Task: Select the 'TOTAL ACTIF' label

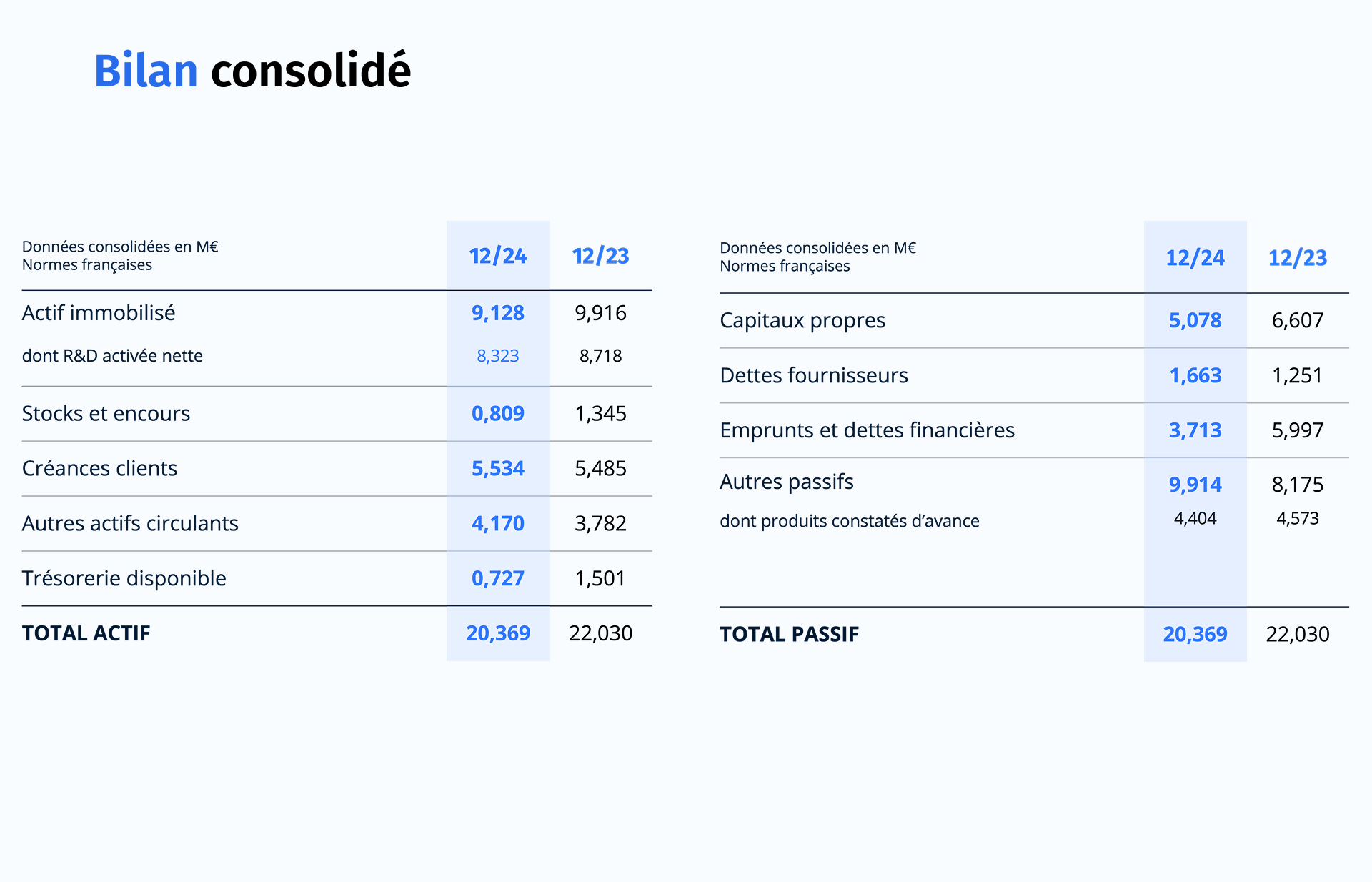Action: tap(86, 633)
